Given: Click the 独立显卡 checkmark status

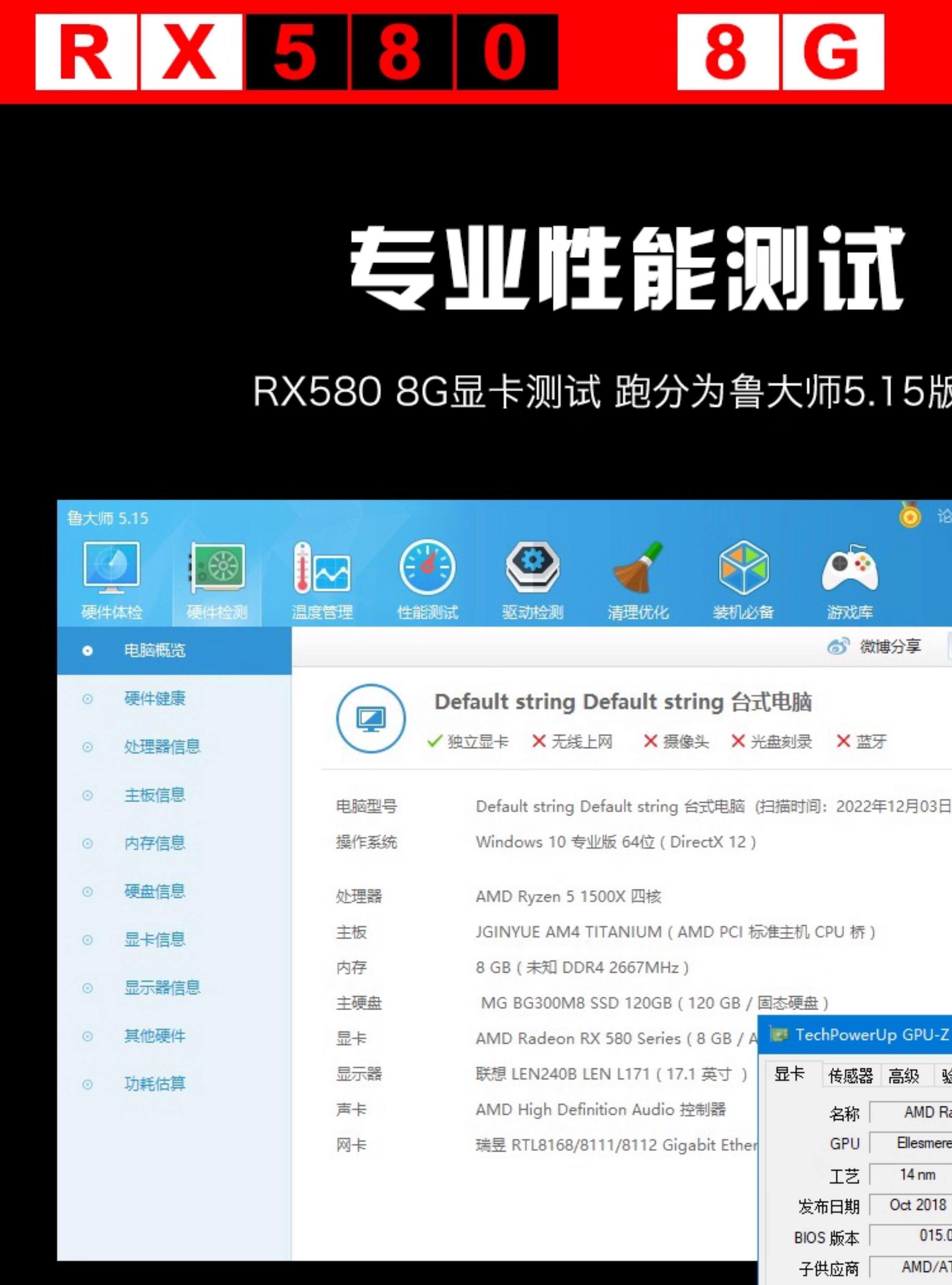Looking at the screenshot, I should click(x=467, y=742).
